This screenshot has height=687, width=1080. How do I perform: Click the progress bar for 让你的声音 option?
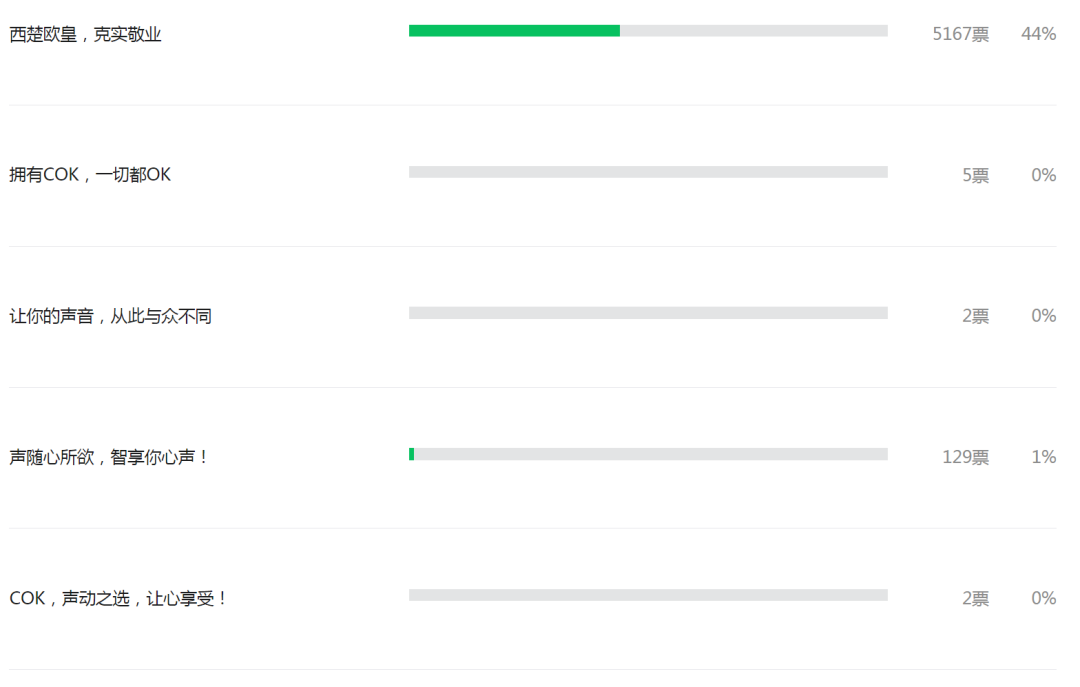coord(648,313)
